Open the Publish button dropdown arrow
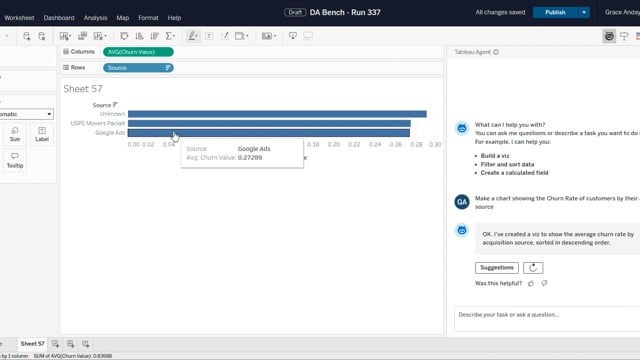 click(584, 12)
